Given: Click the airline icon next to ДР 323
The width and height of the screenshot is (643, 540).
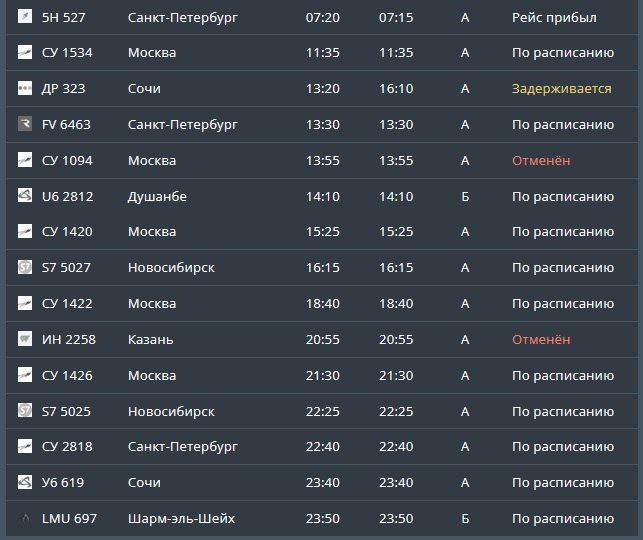Looking at the screenshot, I should click(25, 88).
